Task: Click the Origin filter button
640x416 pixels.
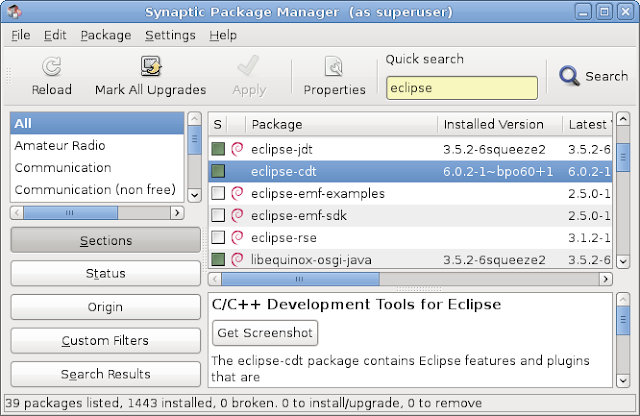Action: (106, 307)
